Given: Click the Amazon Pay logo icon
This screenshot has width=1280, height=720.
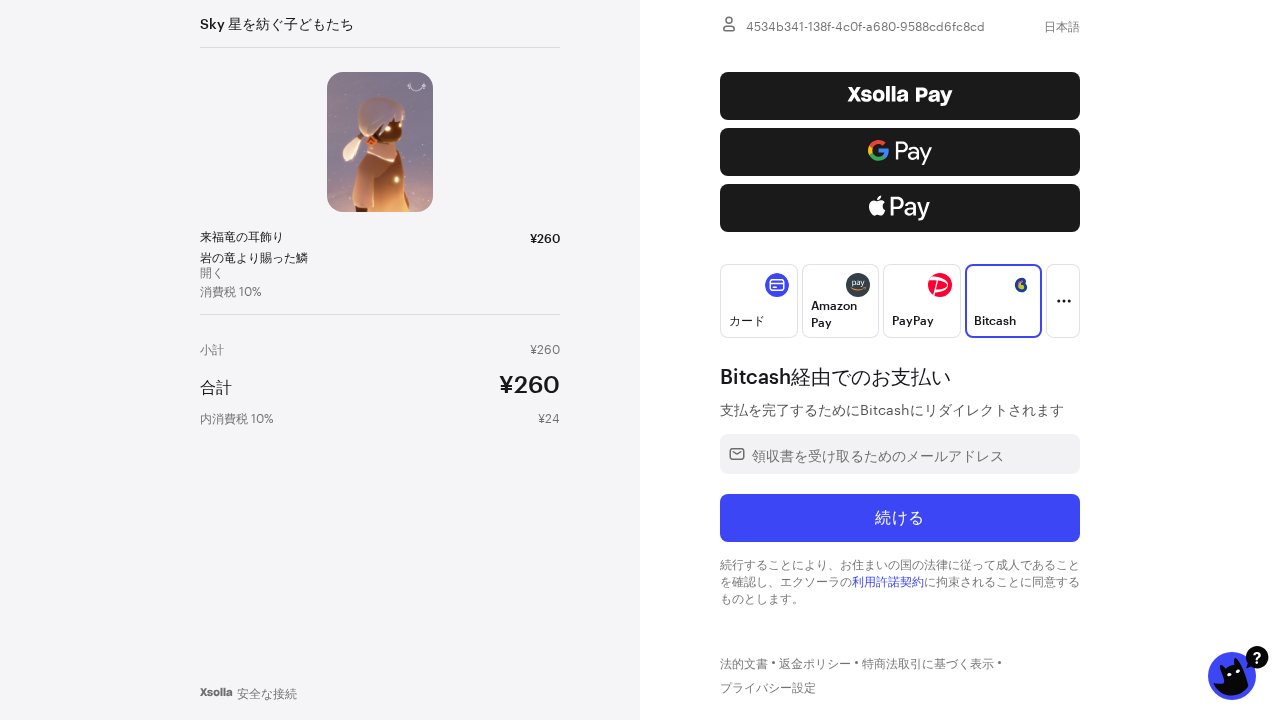Looking at the screenshot, I should (x=858, y=285).
